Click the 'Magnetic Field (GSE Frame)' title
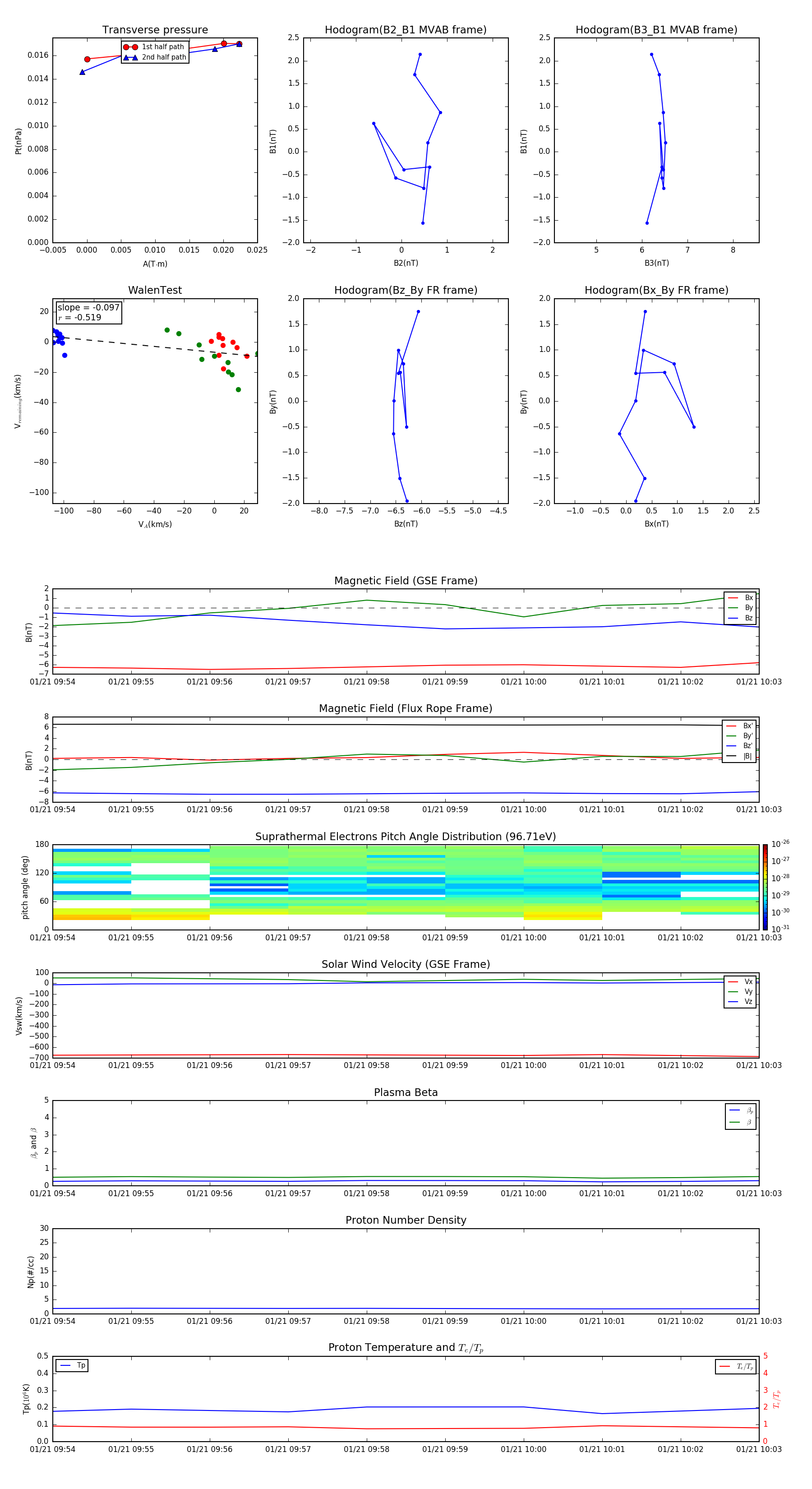The height and width of the screenshot is (1489, 812). click(406, 581)
